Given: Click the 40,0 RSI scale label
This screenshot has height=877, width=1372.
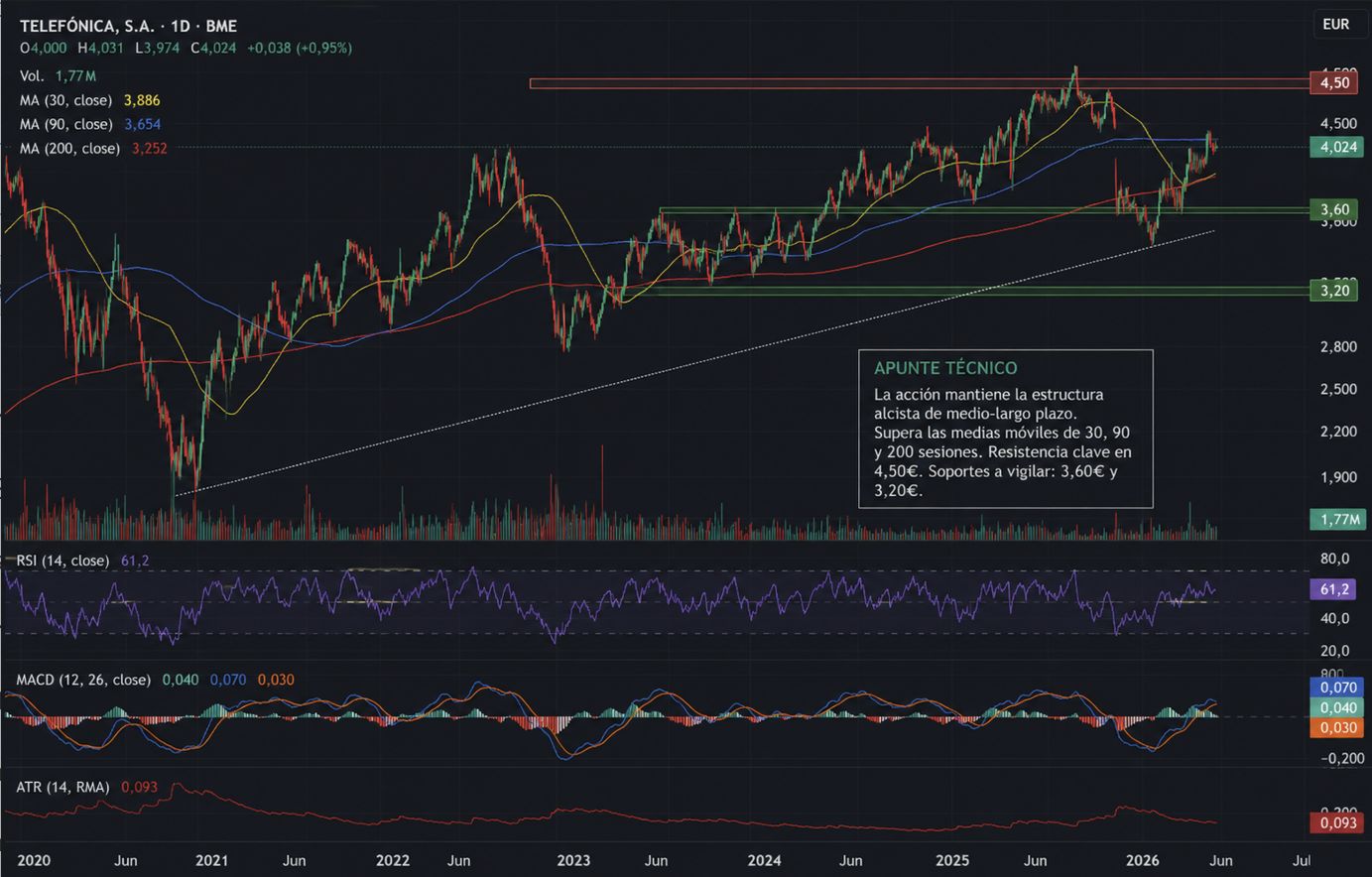Looking at the screenshot, I should click(x=1335, y=618).
